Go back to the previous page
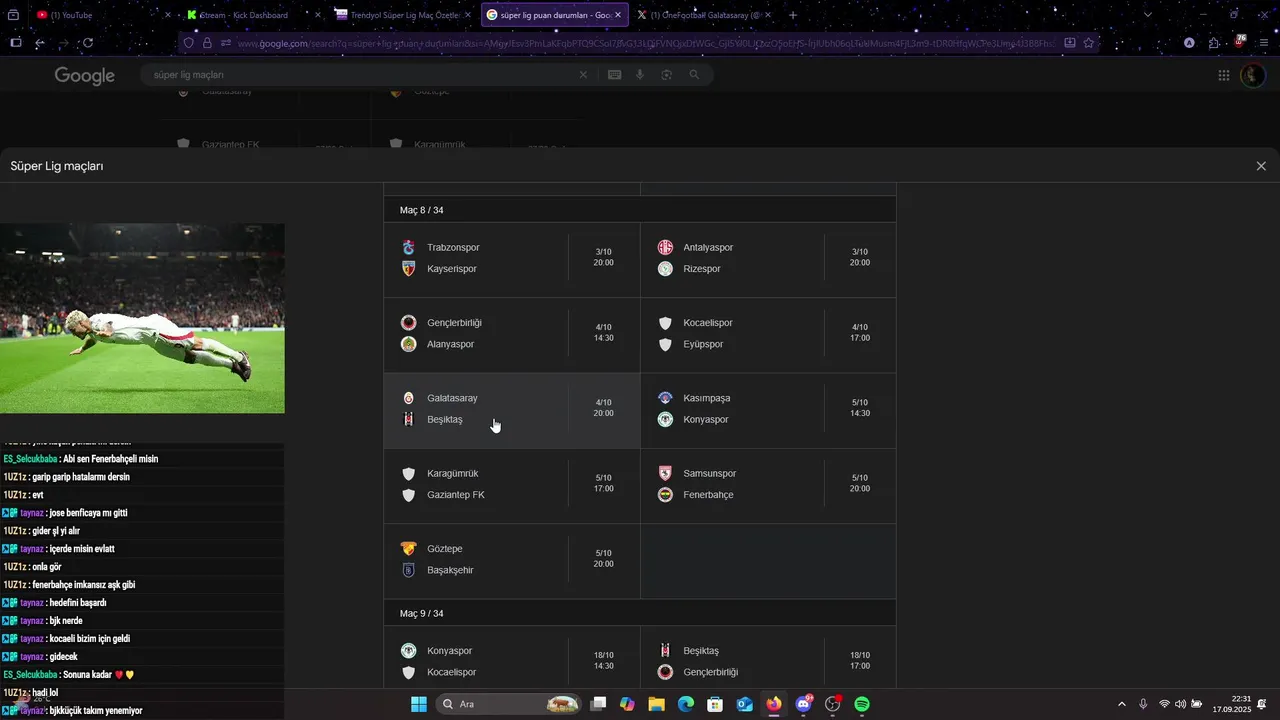 tap(39, 43)
